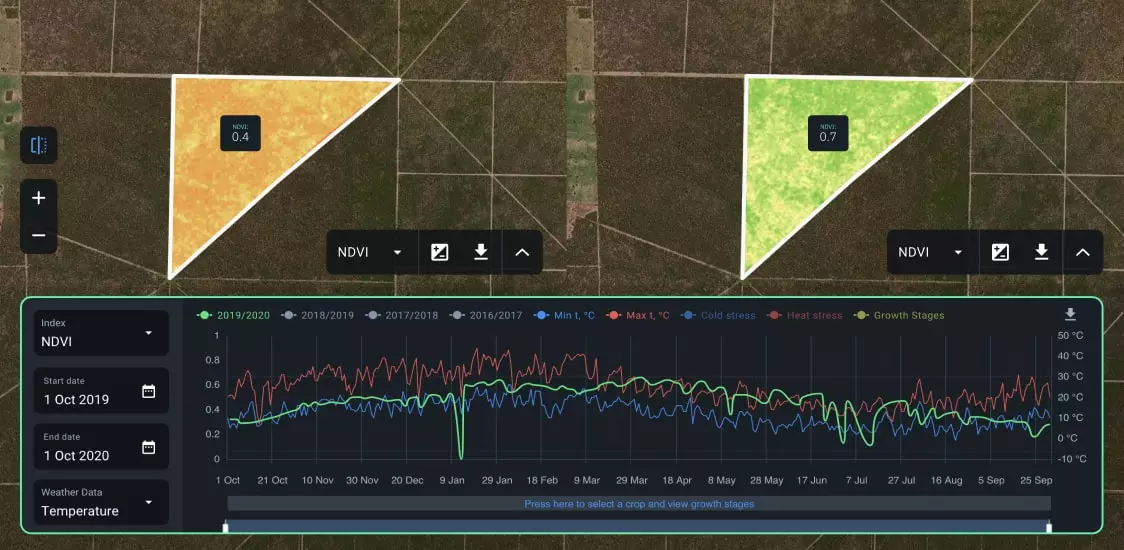Download the right map NDVI image
This screenshot has width=1124, height=550.
coord(1041,252)
